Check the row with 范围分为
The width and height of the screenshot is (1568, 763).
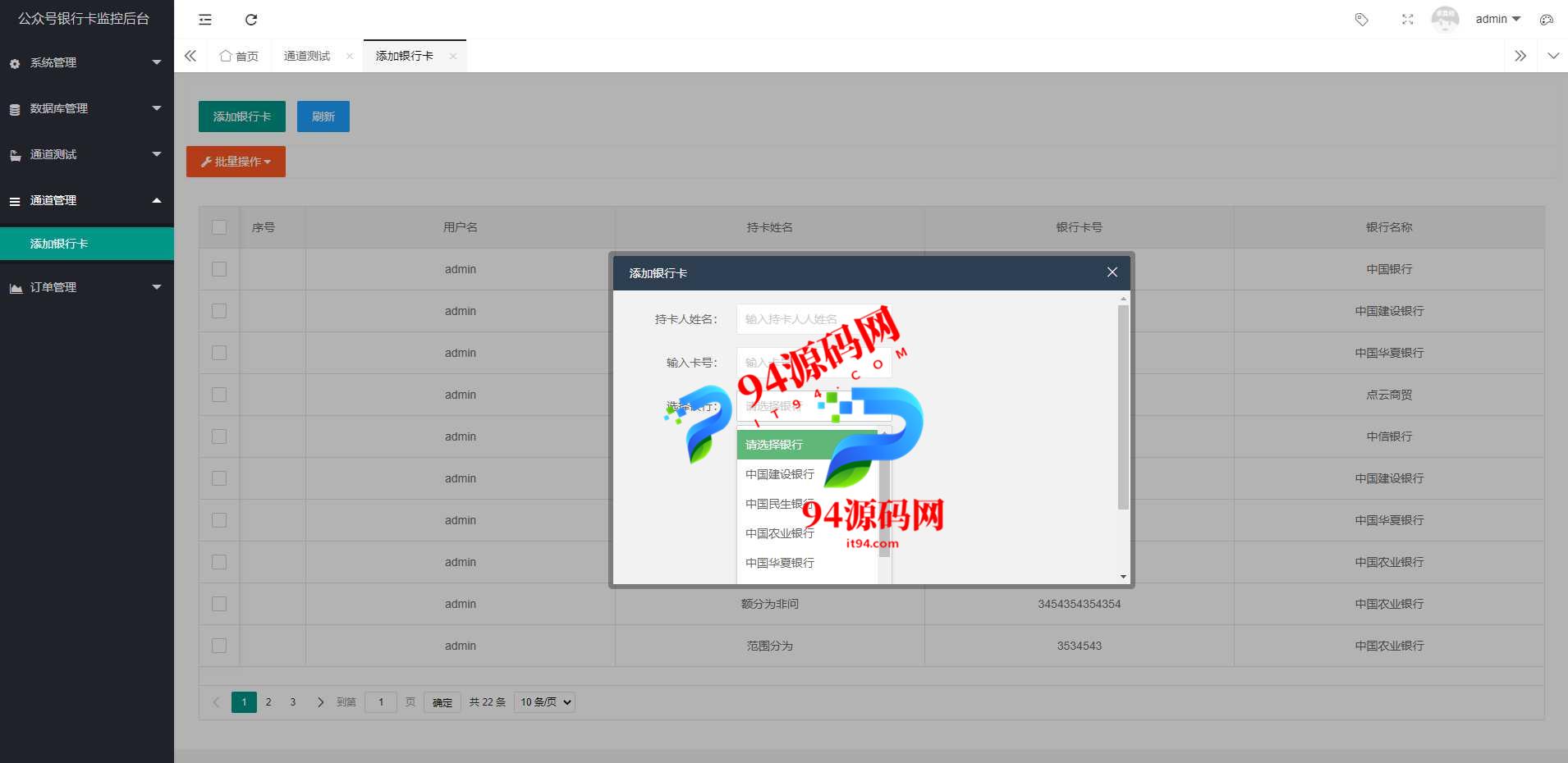pyautogui.click(x=219, y=646)
